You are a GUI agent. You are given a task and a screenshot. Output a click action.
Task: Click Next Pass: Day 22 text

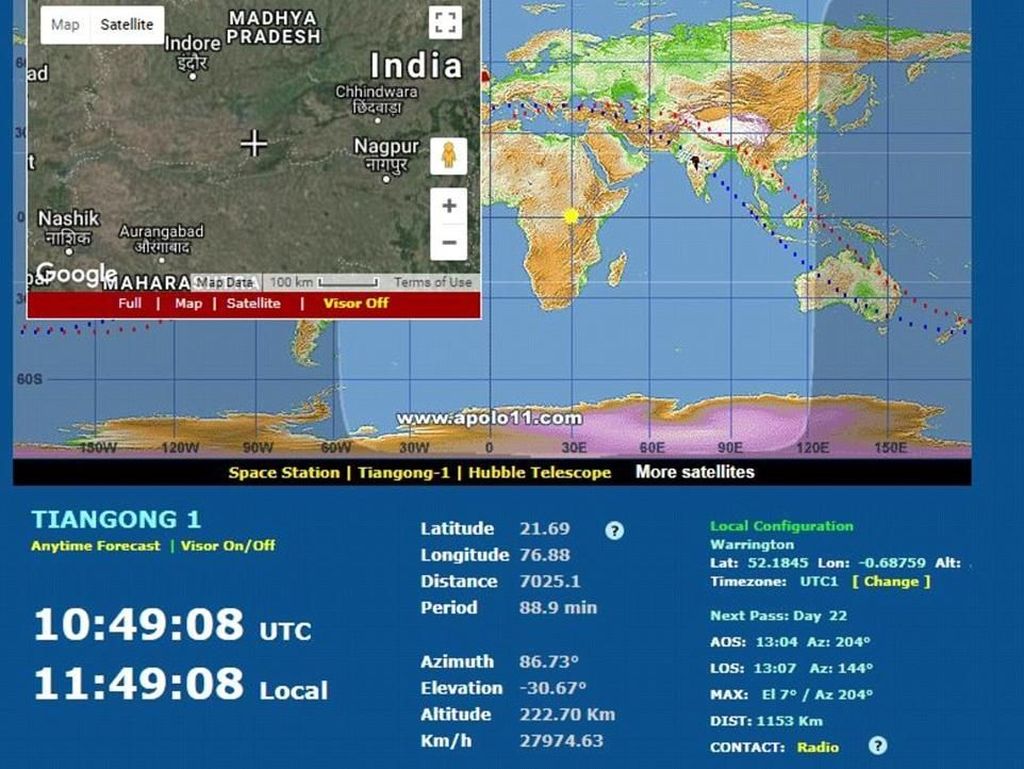778,616
